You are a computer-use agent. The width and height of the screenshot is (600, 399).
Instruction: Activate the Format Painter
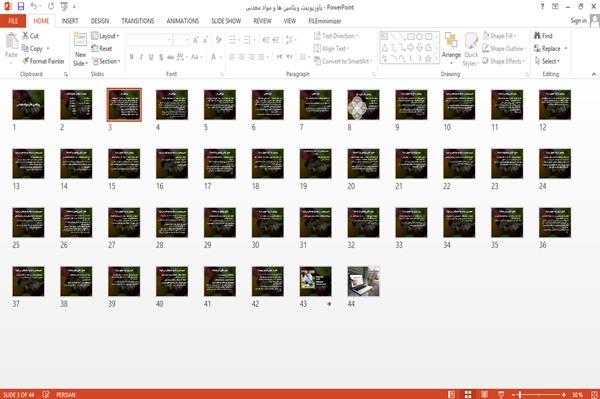(x=43, y=61)
